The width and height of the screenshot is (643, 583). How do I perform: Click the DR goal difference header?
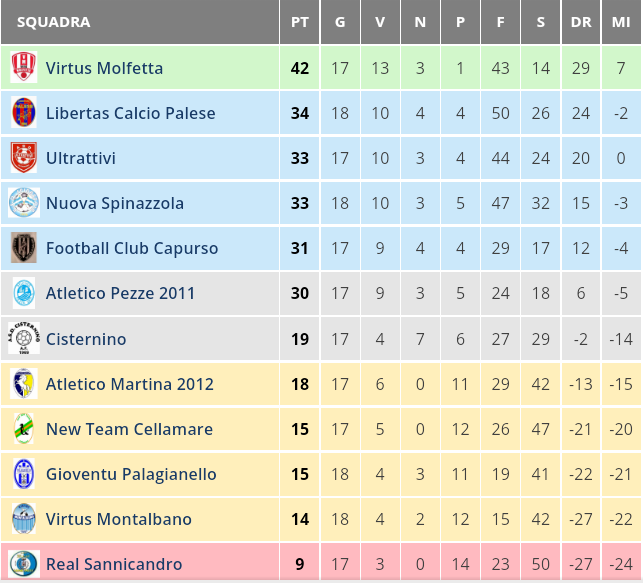click(x=581, y=22)
